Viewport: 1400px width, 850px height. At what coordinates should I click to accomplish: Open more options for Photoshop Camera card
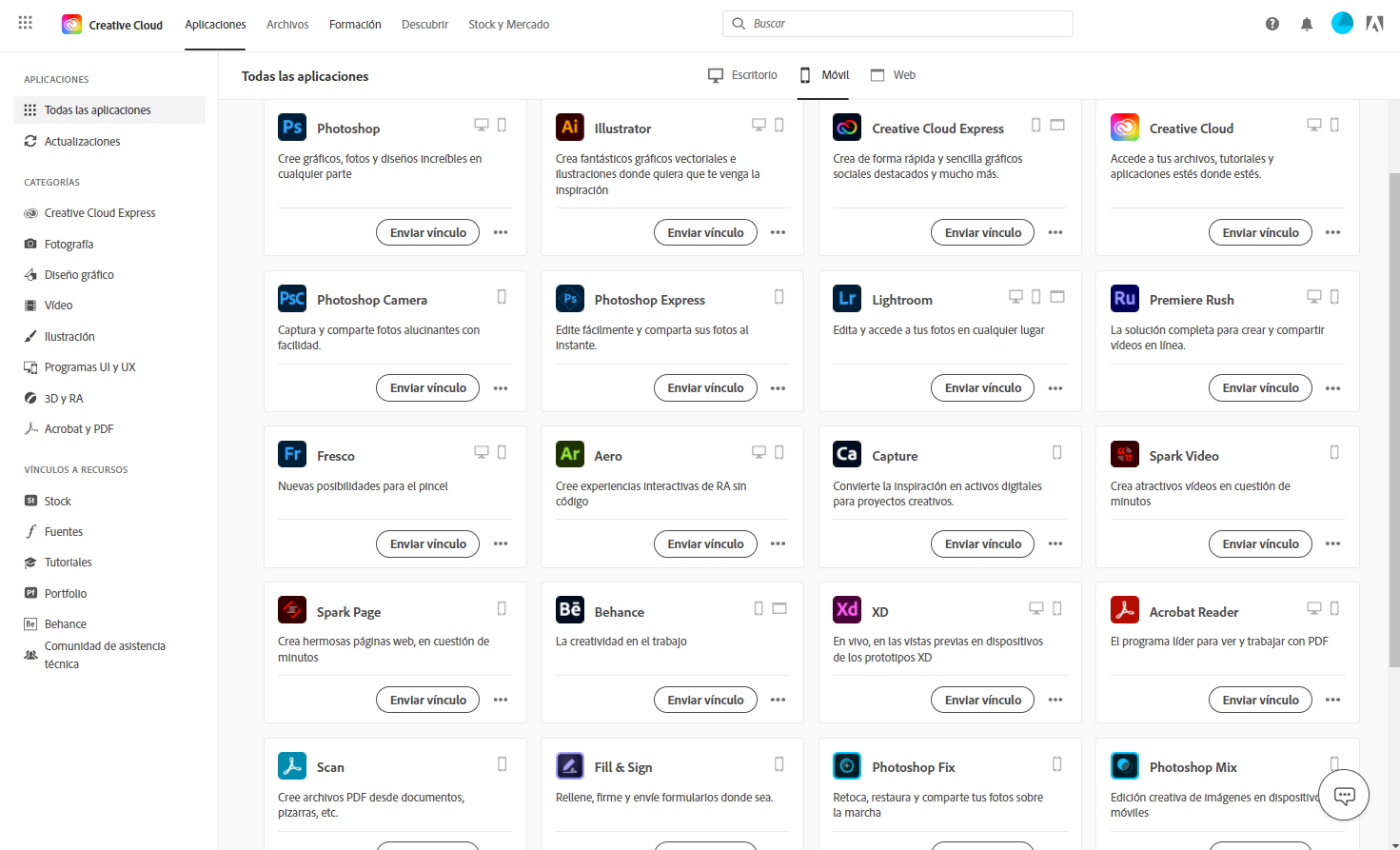(501, 388)
